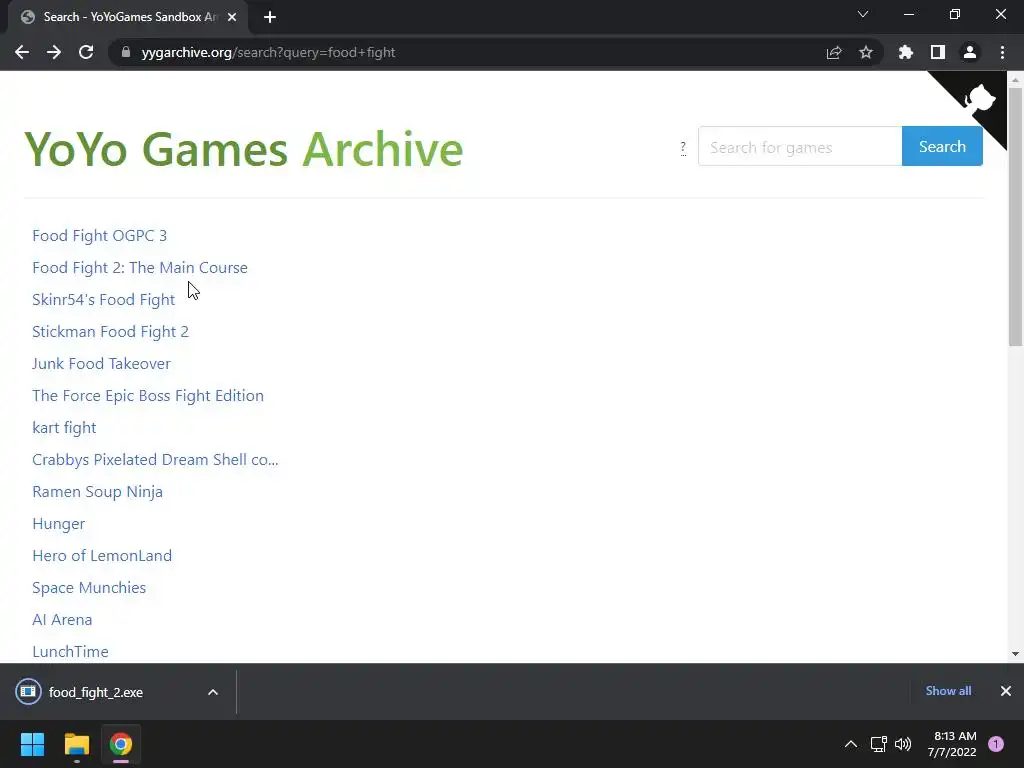Share this page icon in address bar
The image size is (1024, 768).
coord(834,52)
